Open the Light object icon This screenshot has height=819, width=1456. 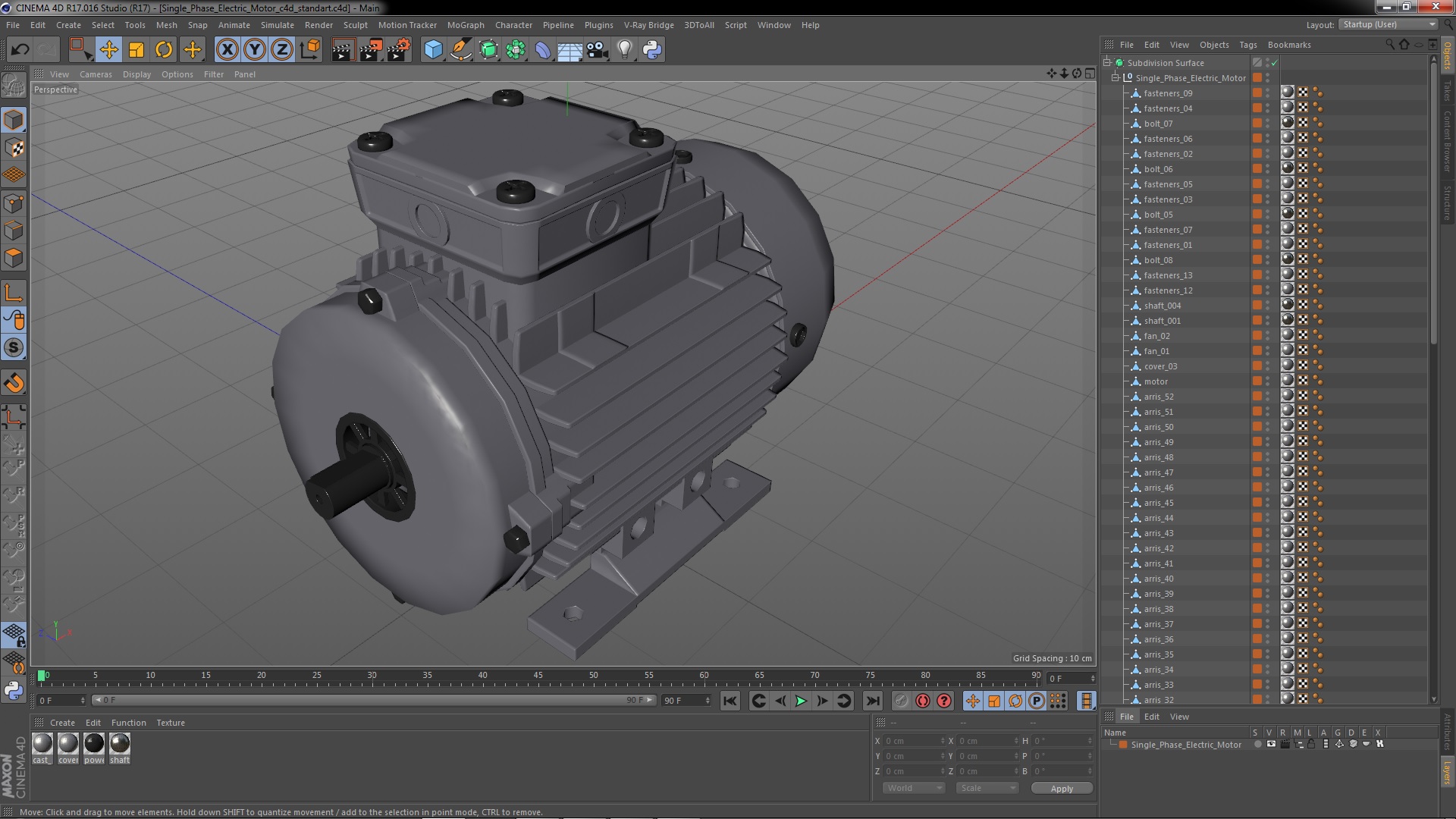pos(624,50)
